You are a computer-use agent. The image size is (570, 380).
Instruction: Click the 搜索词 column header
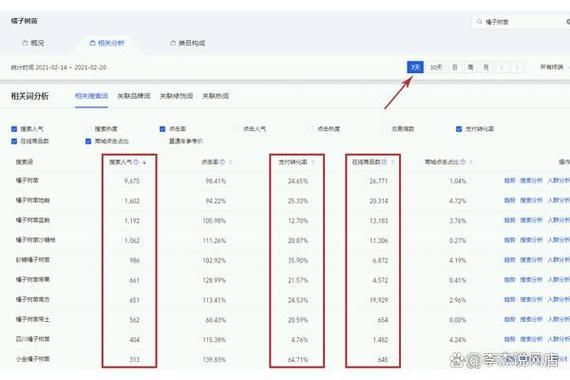(24, 162)
